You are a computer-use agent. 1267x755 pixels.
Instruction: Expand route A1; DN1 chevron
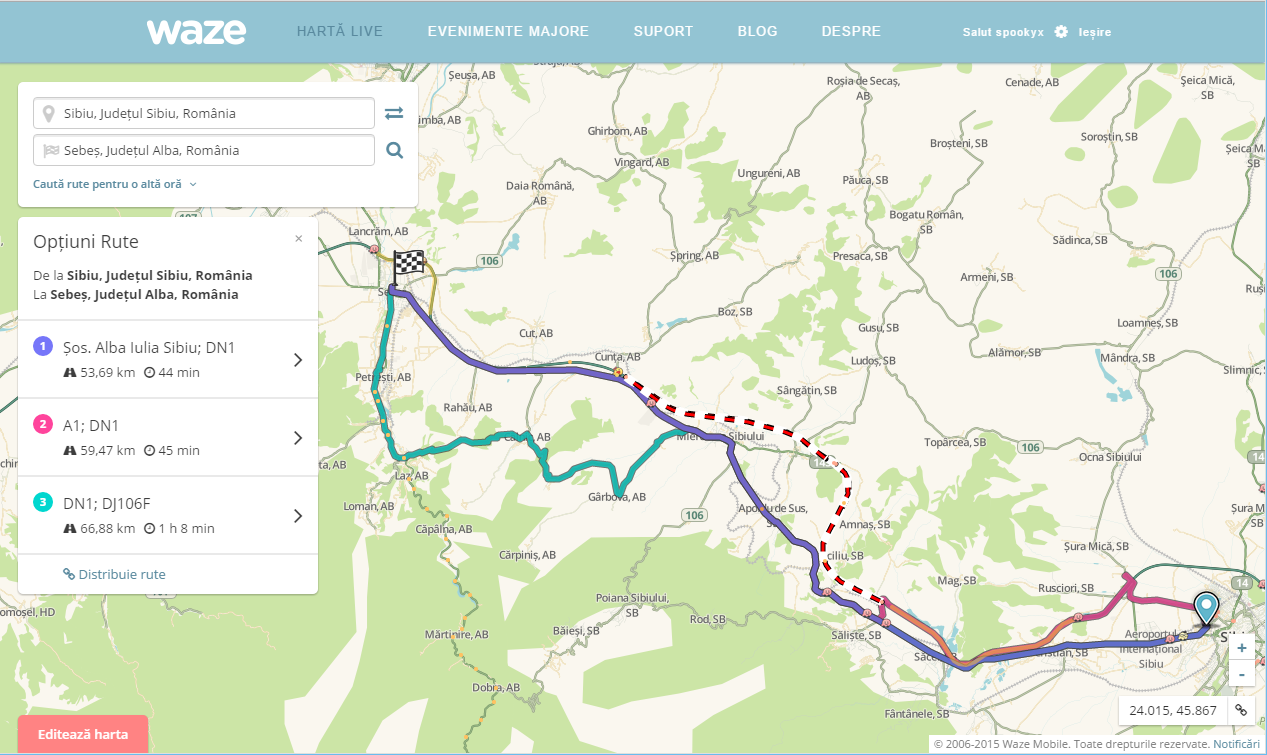297,438
